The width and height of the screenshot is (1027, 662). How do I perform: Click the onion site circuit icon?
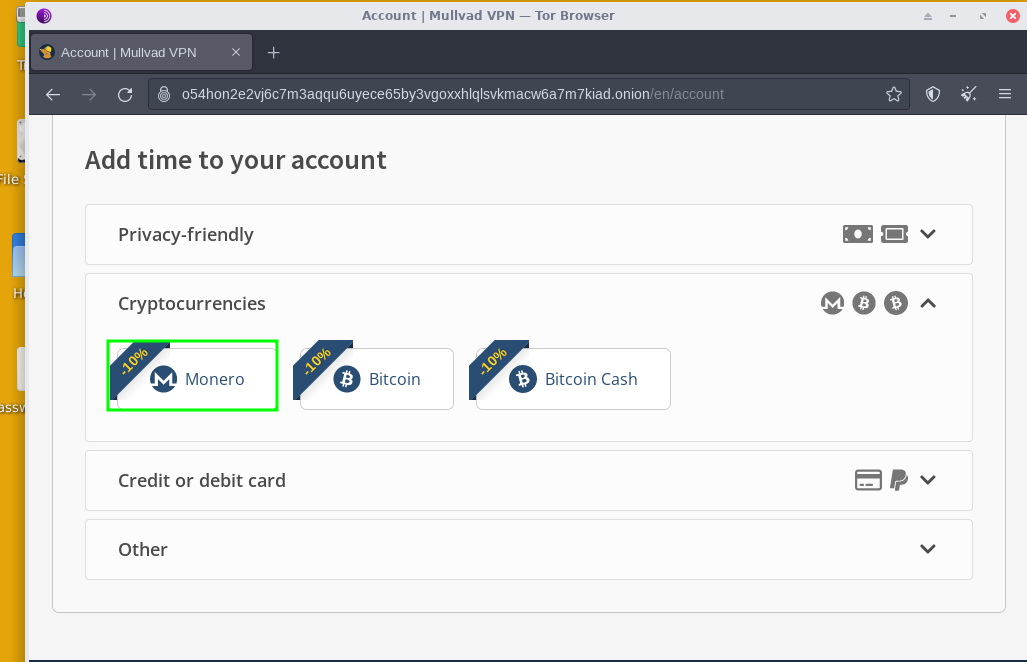(165, 95)
